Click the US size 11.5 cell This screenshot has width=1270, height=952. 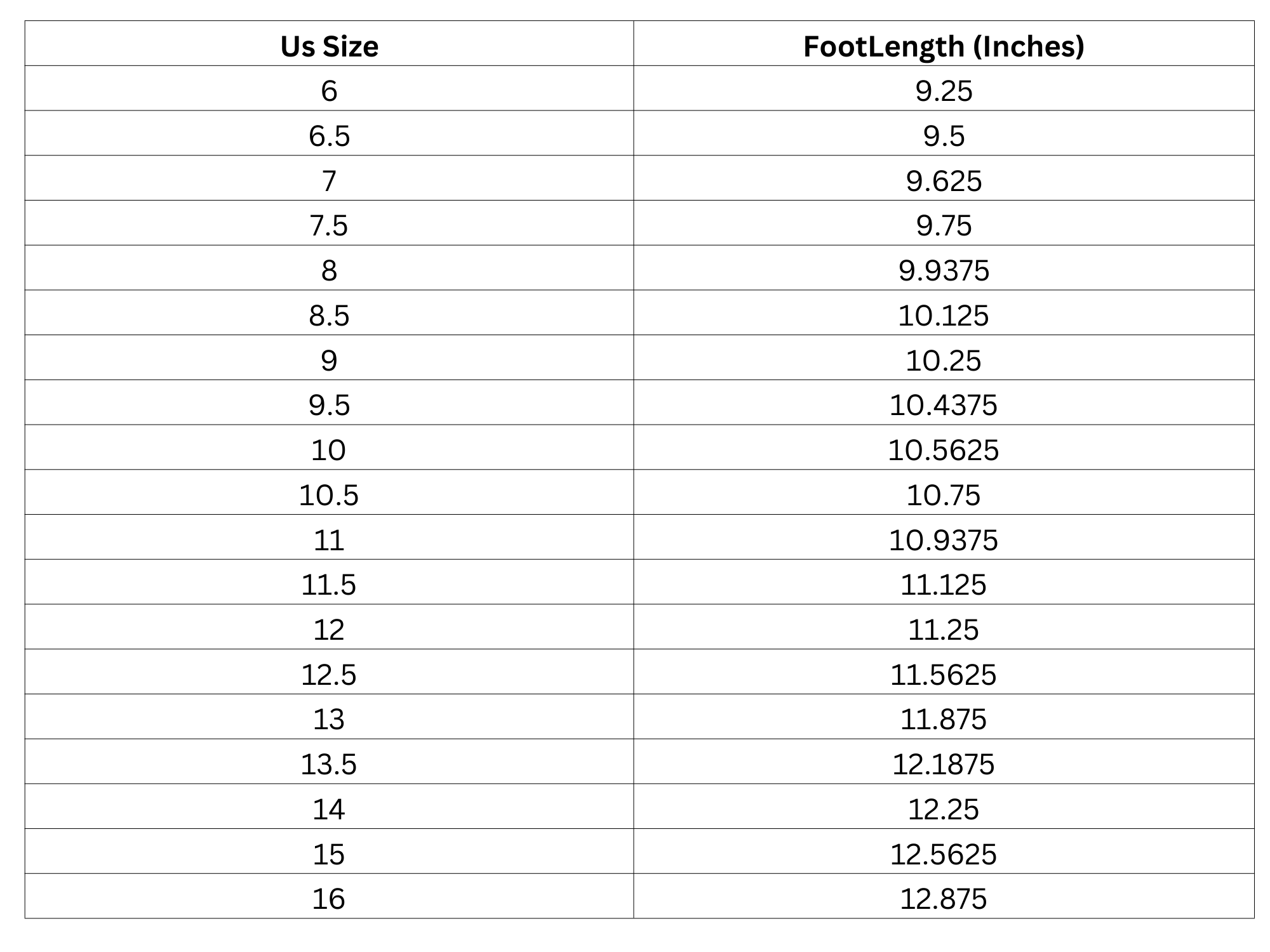tap(329, 582)
